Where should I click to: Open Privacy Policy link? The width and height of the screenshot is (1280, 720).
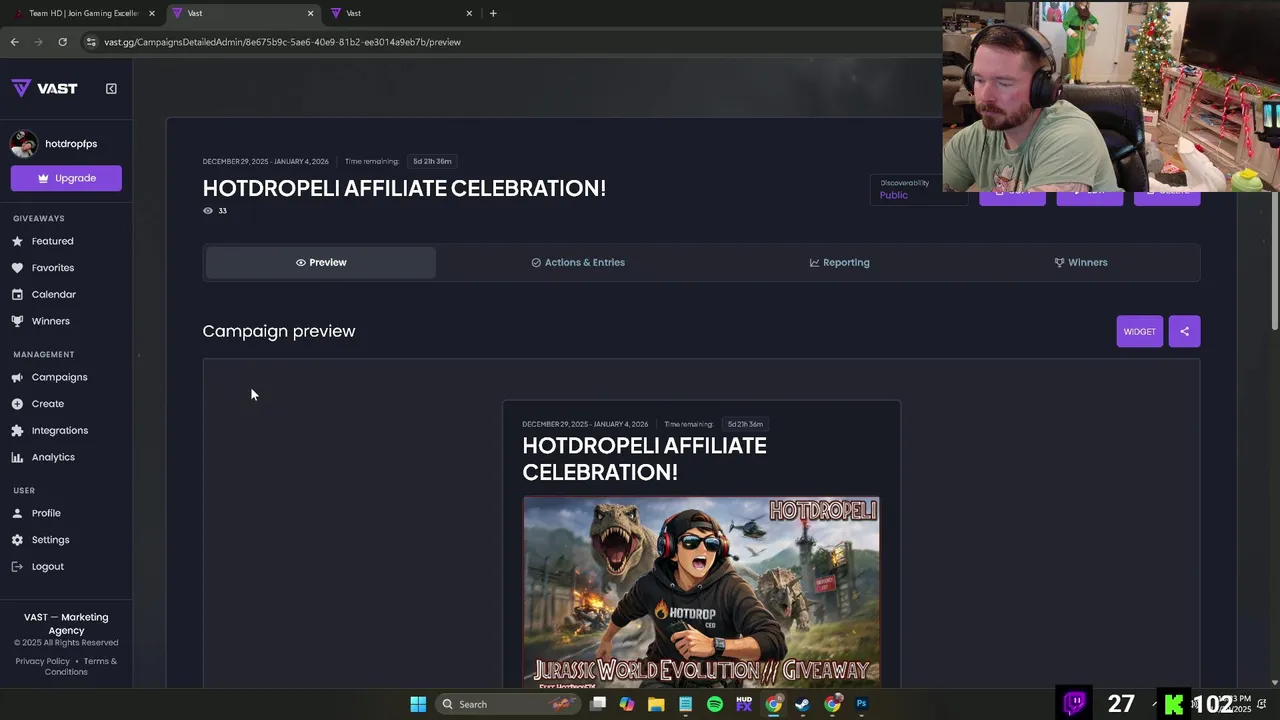point(42,661)
